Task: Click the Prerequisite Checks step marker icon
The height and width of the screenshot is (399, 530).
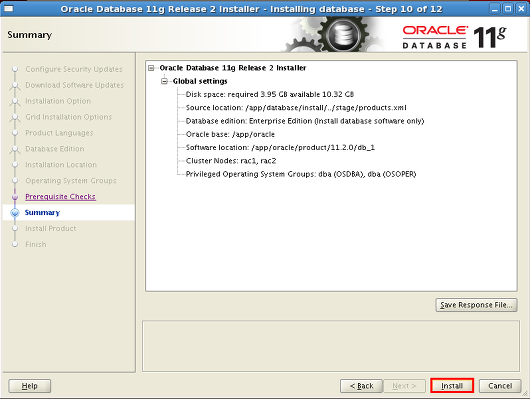Action: coord(15,197)
